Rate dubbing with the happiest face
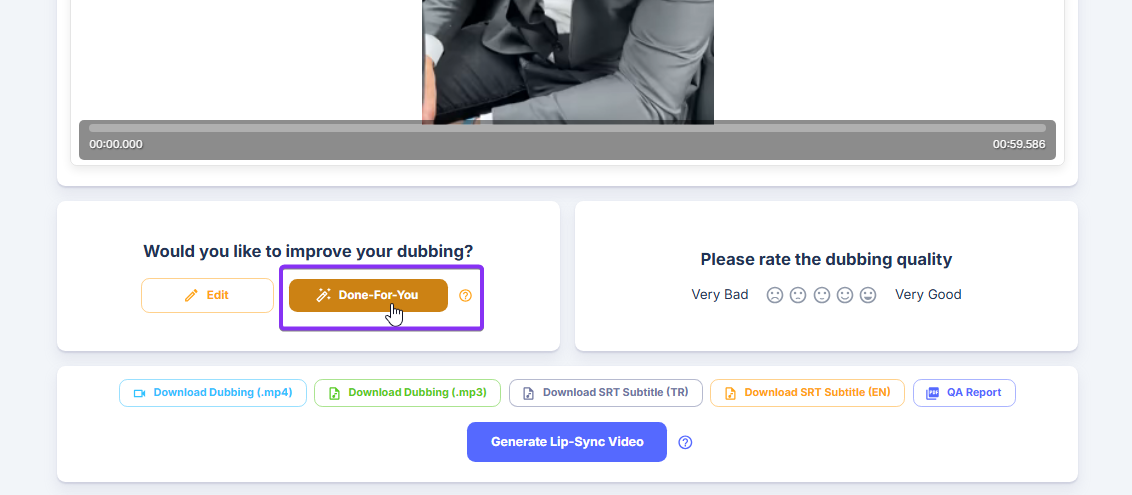Image resolution: width=1132 pixels, height=495 pixels. click(868, 295)
